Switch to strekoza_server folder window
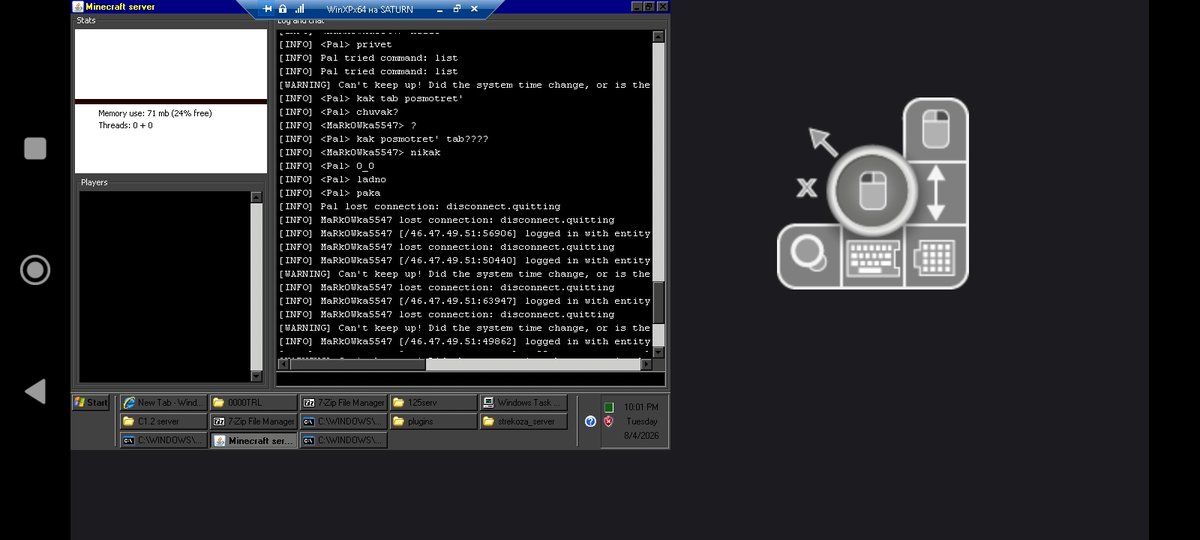 click(x=523, y=421)
